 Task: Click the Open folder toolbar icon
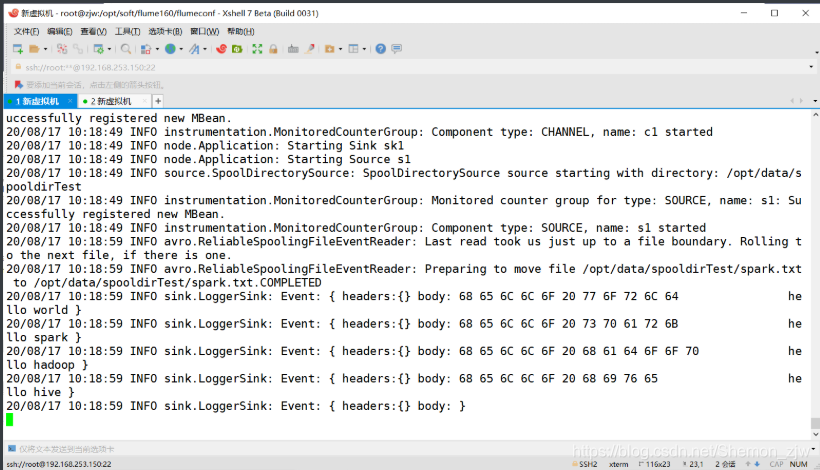point(35,49)
